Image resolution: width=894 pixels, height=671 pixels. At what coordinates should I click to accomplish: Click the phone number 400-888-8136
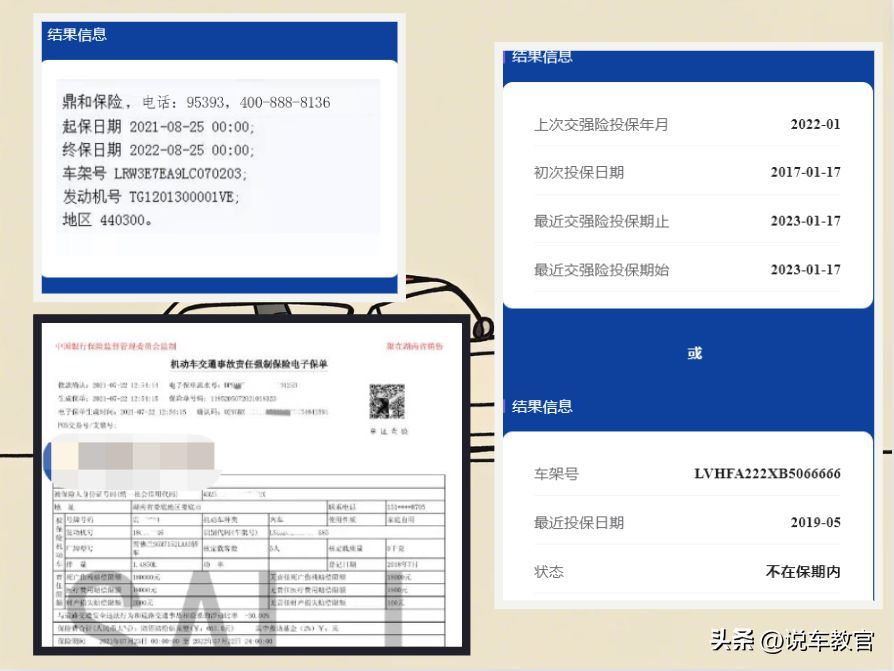[286, 101]
